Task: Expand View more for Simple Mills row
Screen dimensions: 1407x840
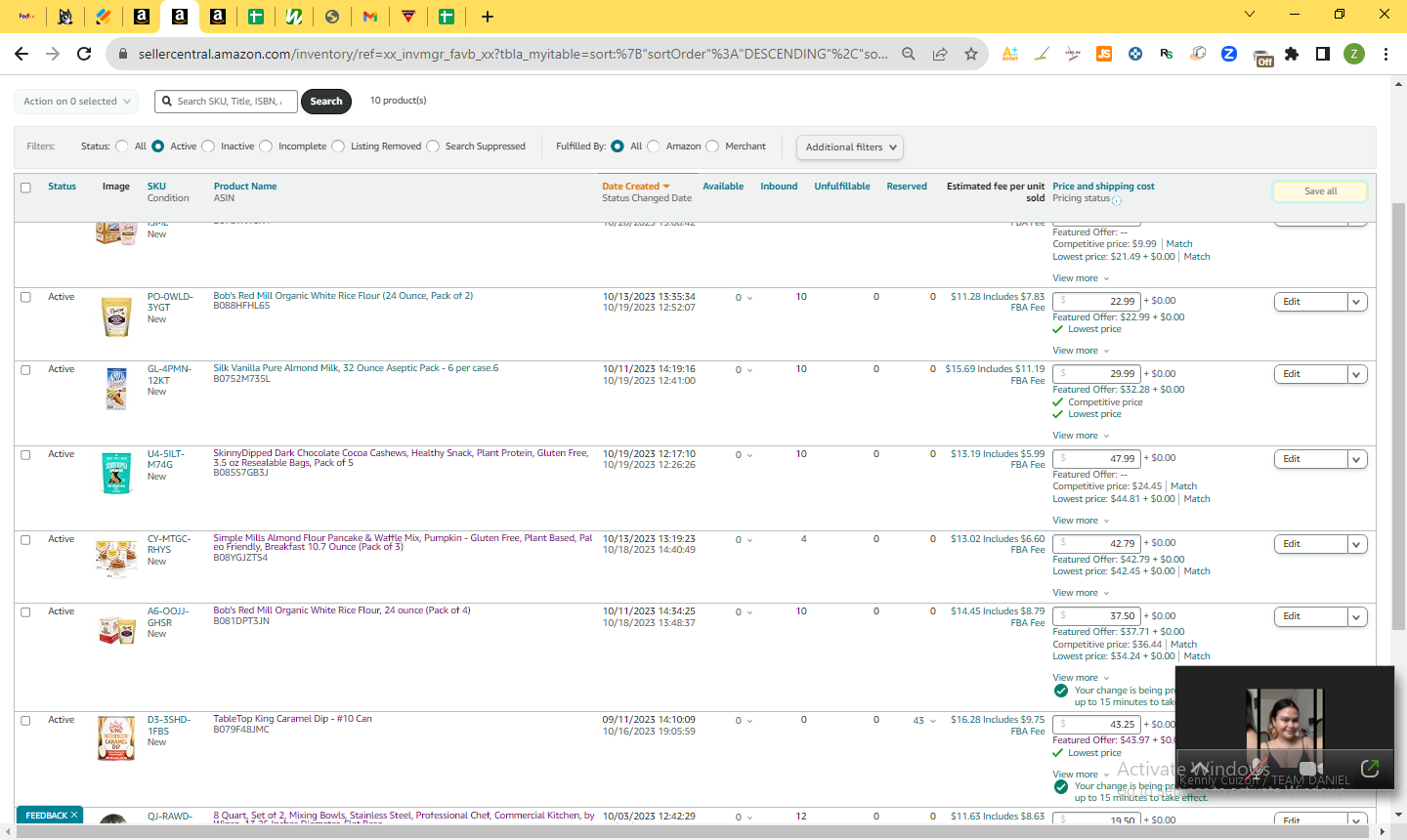Action: tap(1081, 593)
